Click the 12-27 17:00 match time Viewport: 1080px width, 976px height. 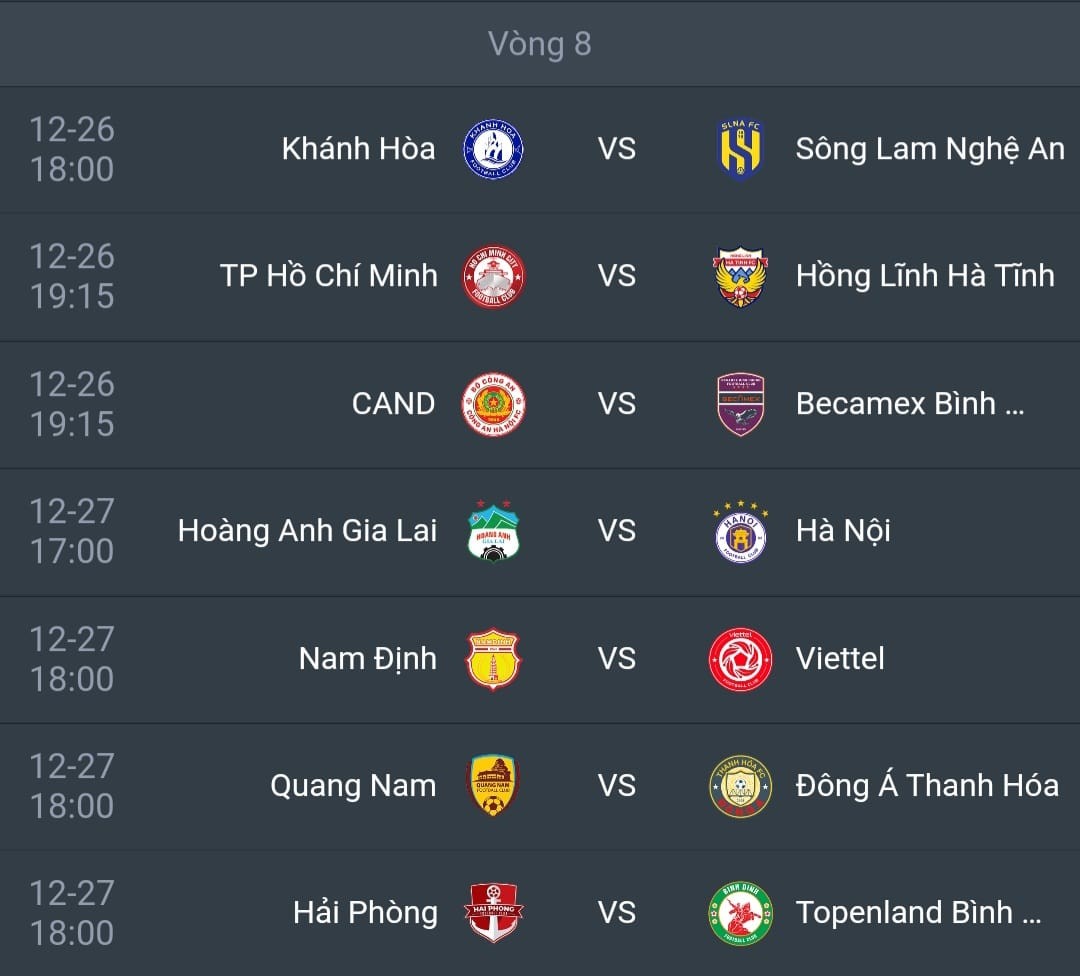[x=72, y=531]
